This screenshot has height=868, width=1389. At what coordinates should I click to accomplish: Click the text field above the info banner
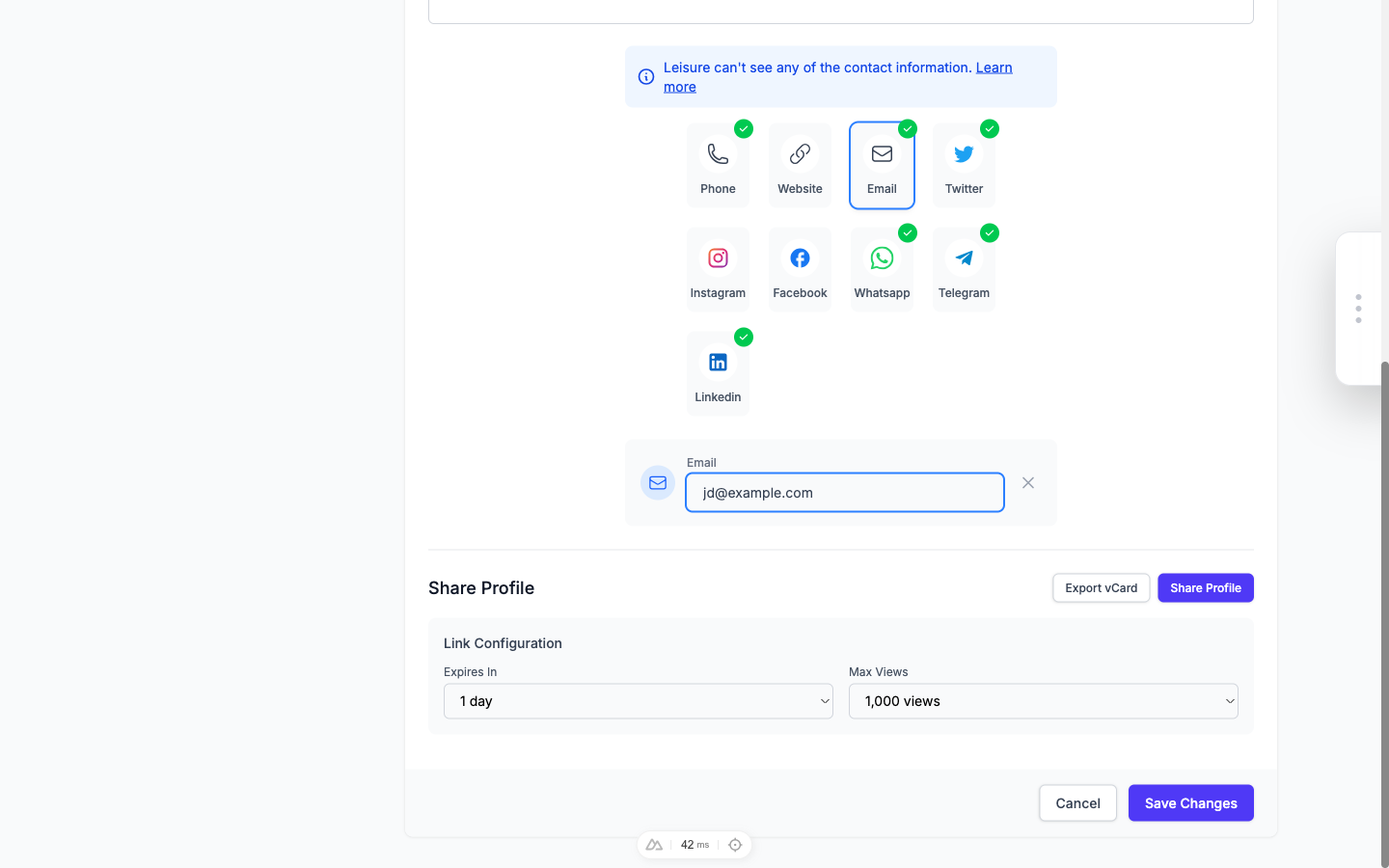841,11
